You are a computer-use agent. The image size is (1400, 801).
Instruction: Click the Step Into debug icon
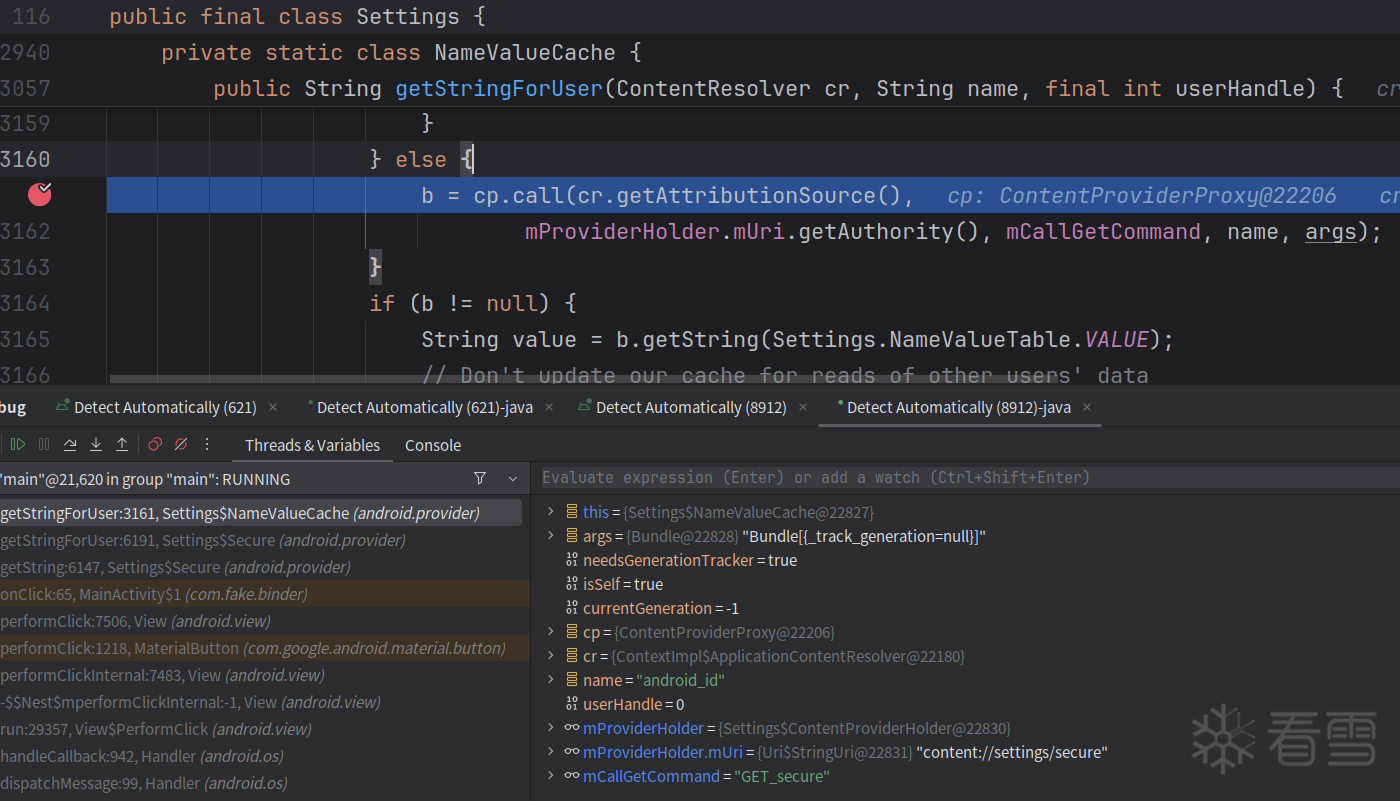[x=96, y=445]
